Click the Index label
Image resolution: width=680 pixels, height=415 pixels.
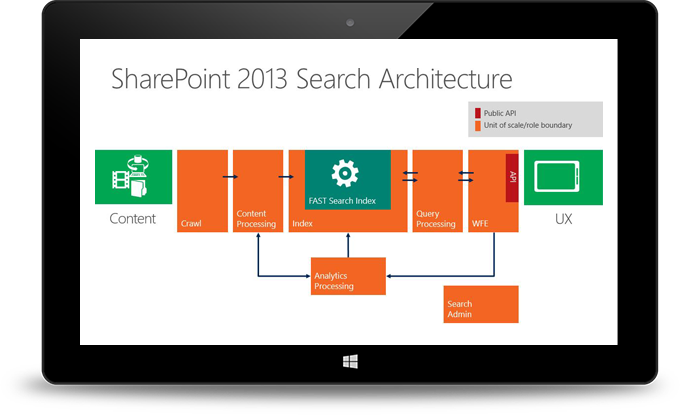coord(302,224)
